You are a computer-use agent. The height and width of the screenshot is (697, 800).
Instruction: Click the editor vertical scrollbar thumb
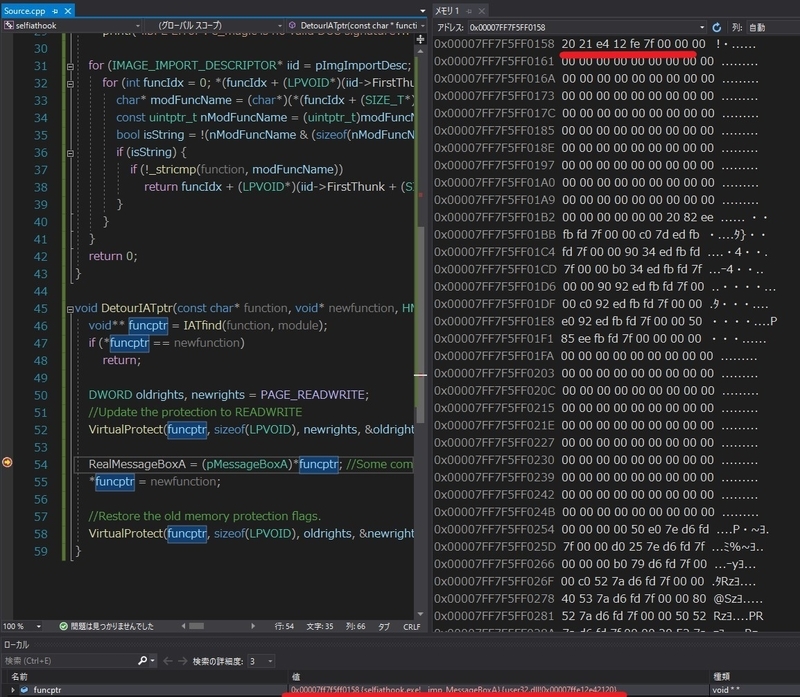(x=420, y=325)
